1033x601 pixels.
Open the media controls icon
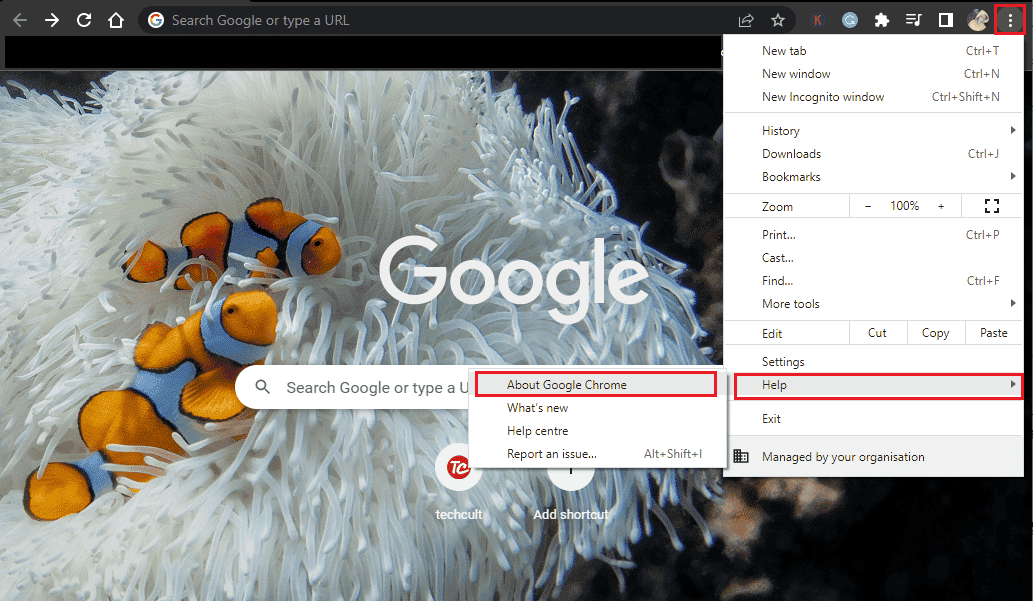914,20
